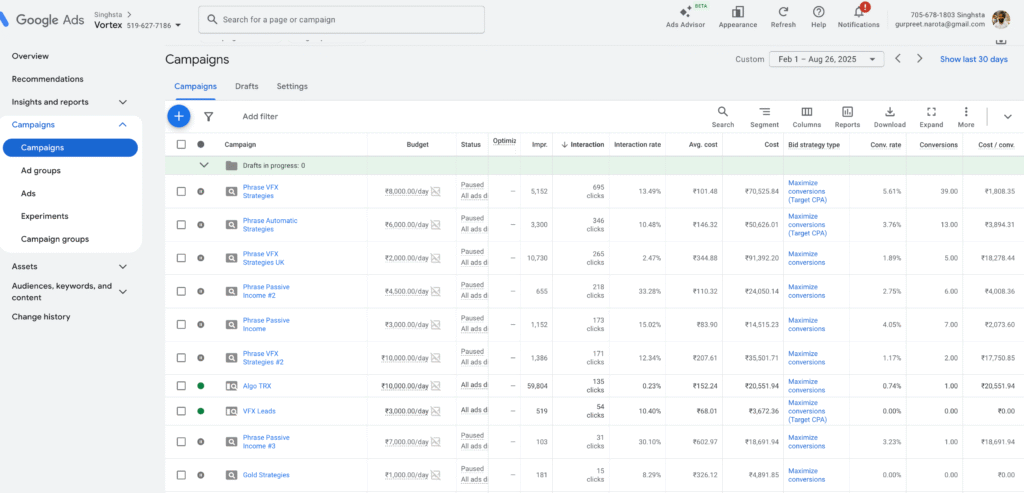Click green status dot for VFX Leads
1024x493 pixels.
click(x=200, y=411)
